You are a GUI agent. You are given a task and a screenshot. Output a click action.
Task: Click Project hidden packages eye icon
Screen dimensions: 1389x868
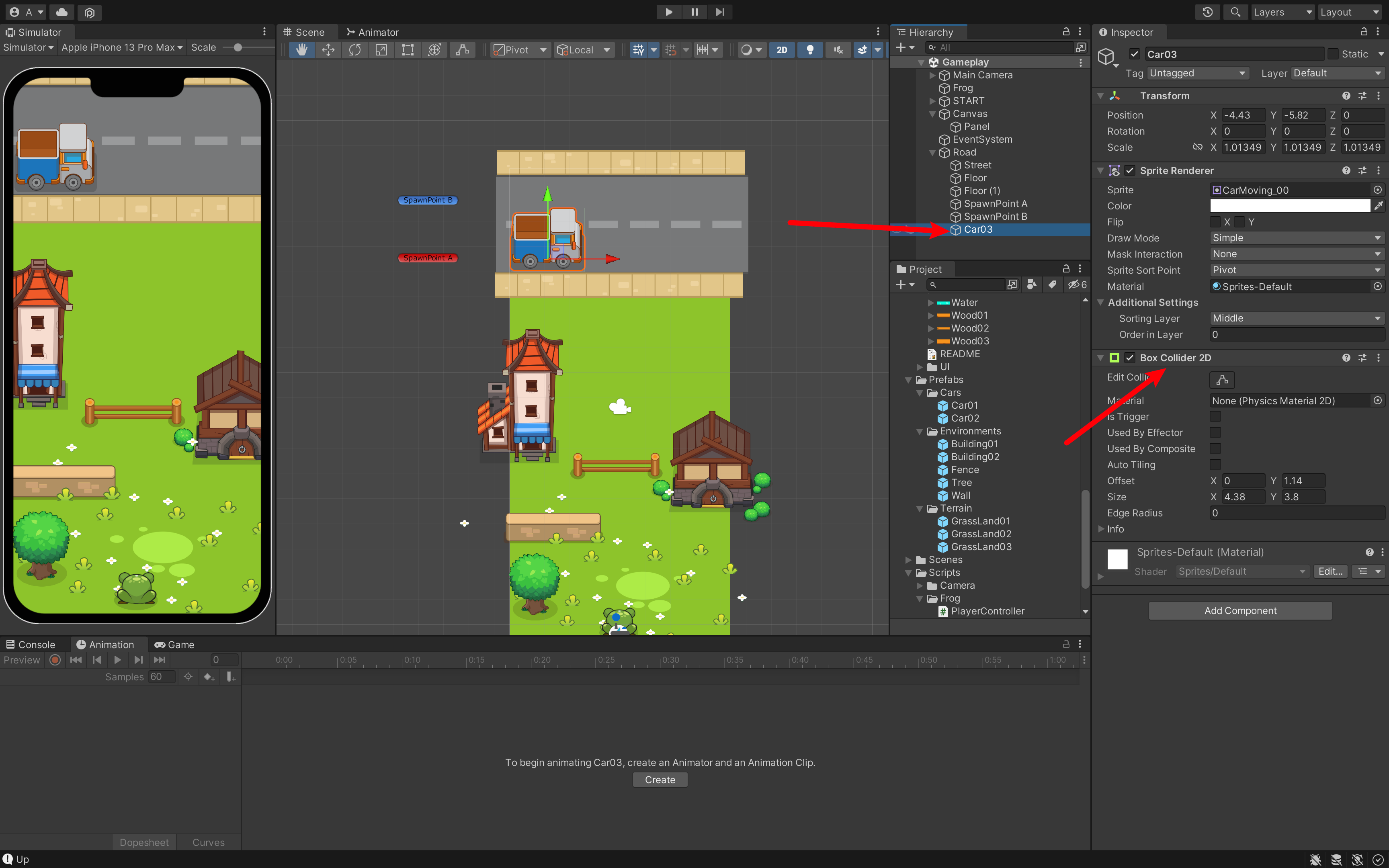[1078, 285]
